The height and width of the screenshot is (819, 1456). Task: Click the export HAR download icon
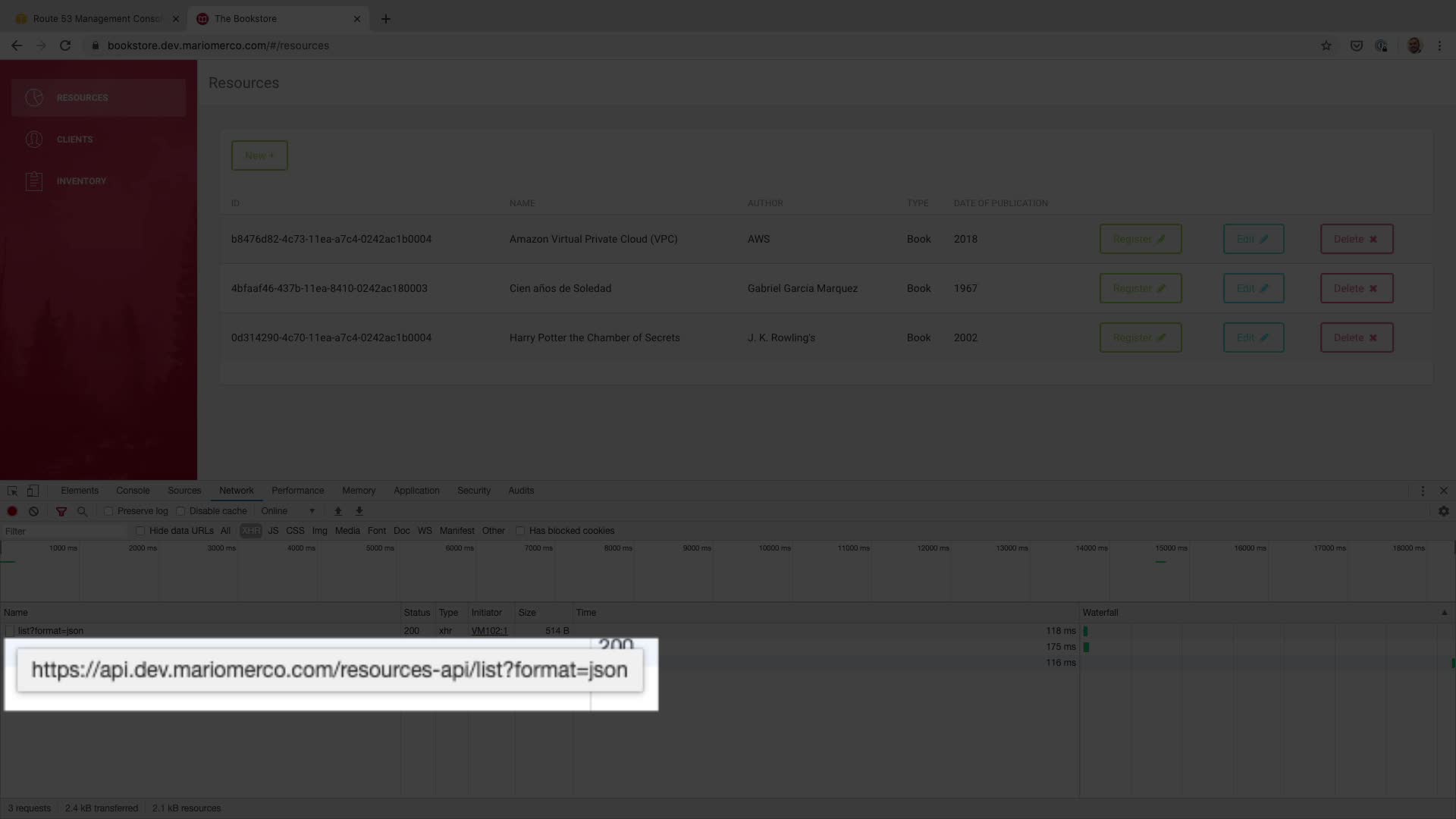(359, 511)
